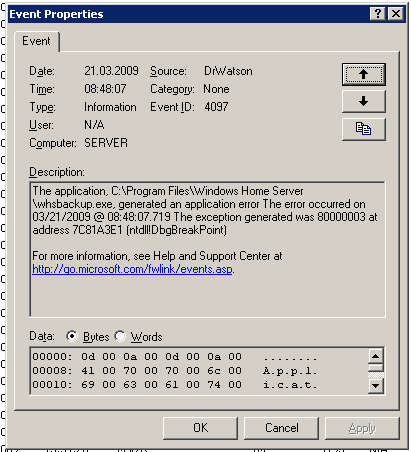Click the hex data row 00010
The height and width of the screenshot is (452, 411).
tap(175, 385)
